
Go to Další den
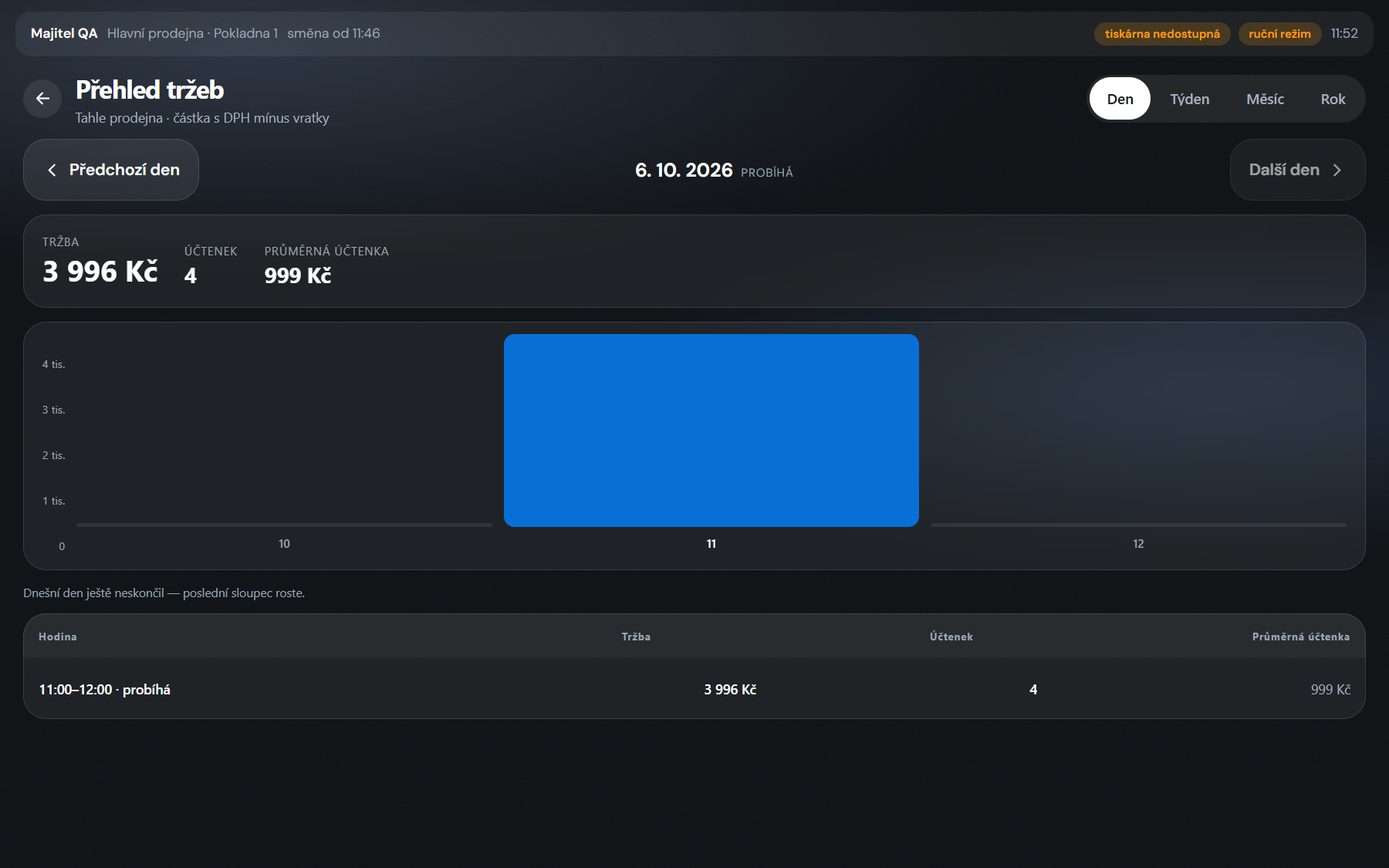pos(1297,170)
